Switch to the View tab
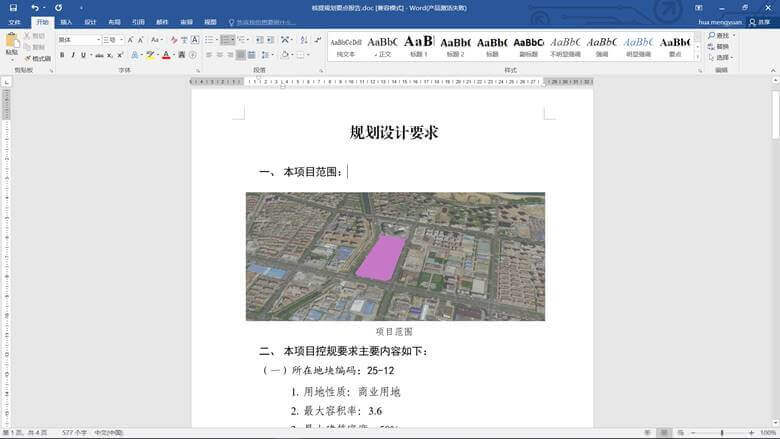Image resolution: width=780 pixels, height=439 pixels. click(x=210, y=22)
